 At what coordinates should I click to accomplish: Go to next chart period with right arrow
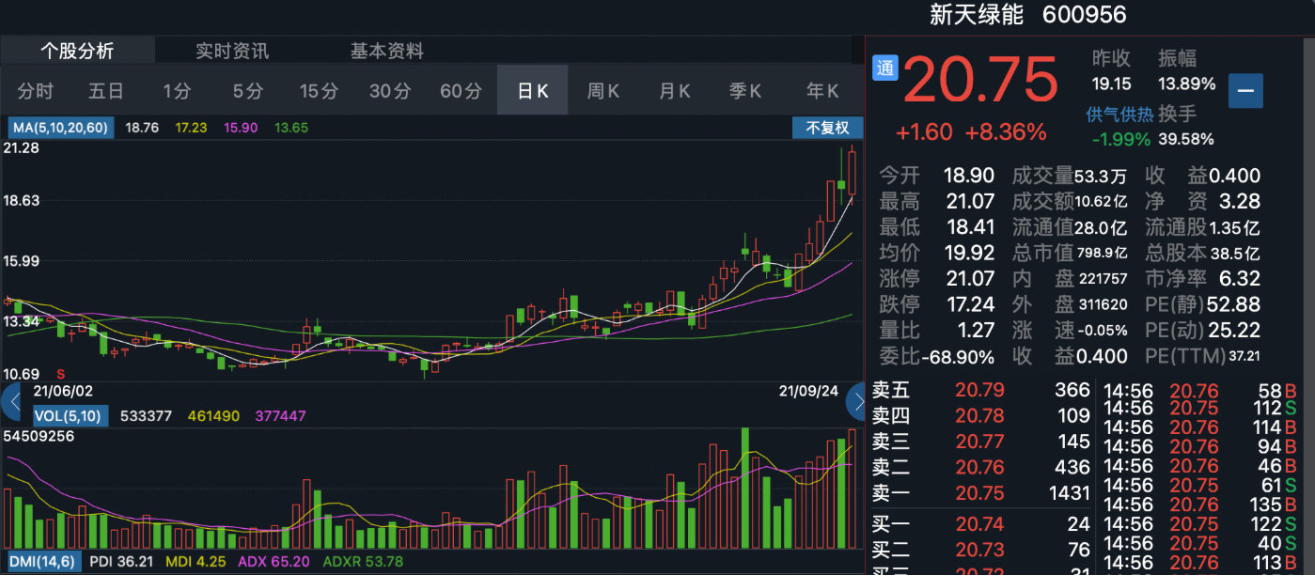[x=857, y=402]
